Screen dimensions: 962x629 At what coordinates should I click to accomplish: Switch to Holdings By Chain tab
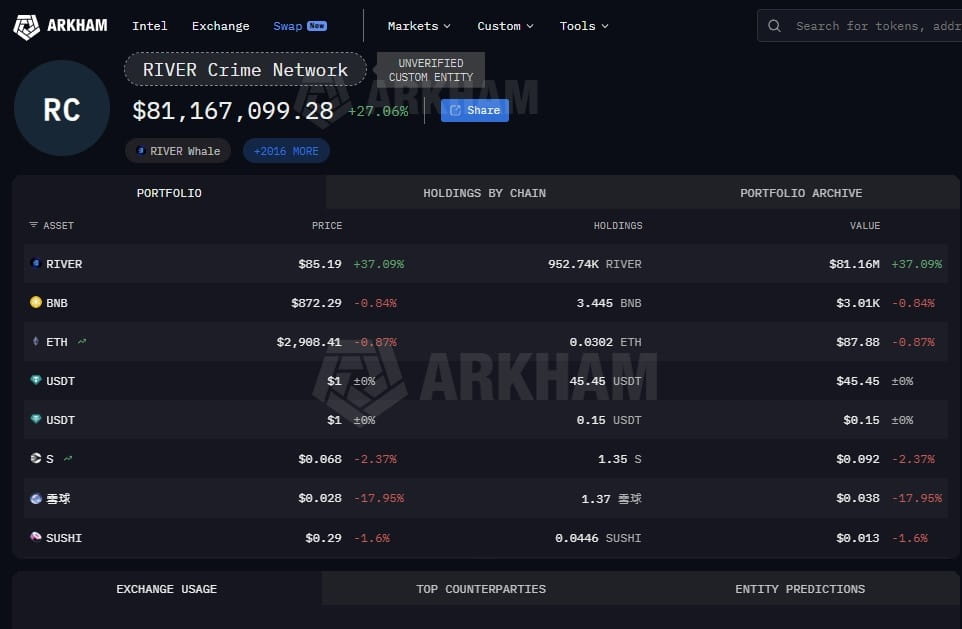coord(484,193)
